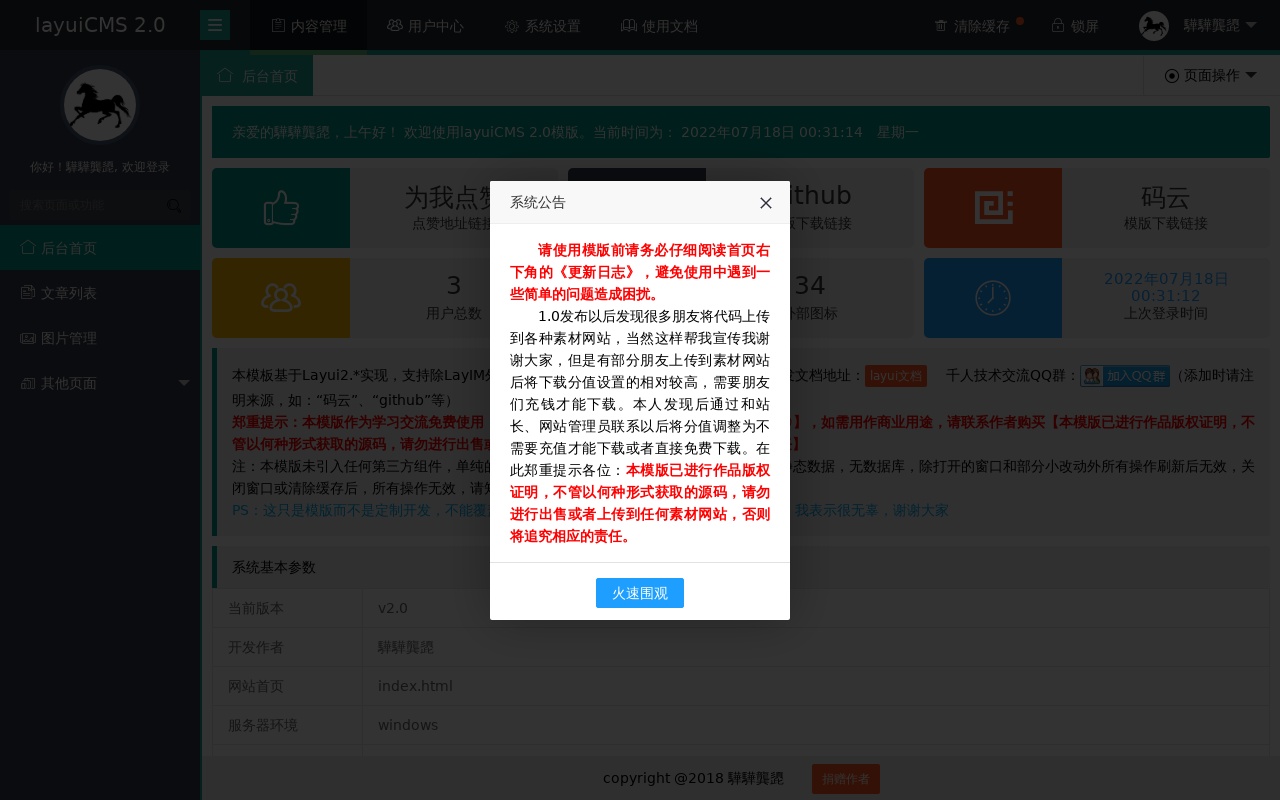Image resolution: width=1280 pixels, height=800 pixels.
Task: Click the 后台首页 sidebar home icon
Action: click(x=28, y=247)
